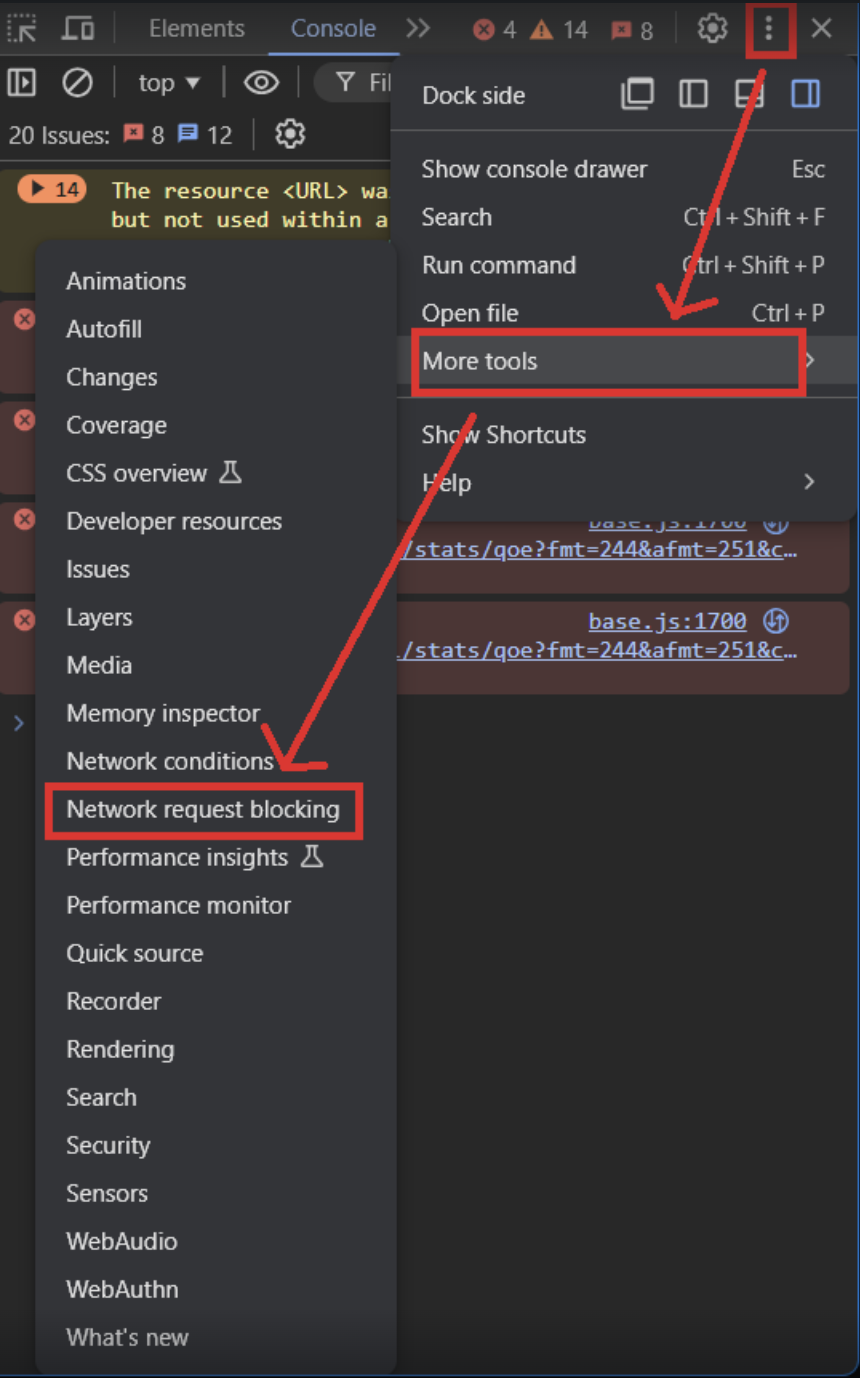
Task: Open the customize DevTools three-dot menu
Action: click(768, 28)
